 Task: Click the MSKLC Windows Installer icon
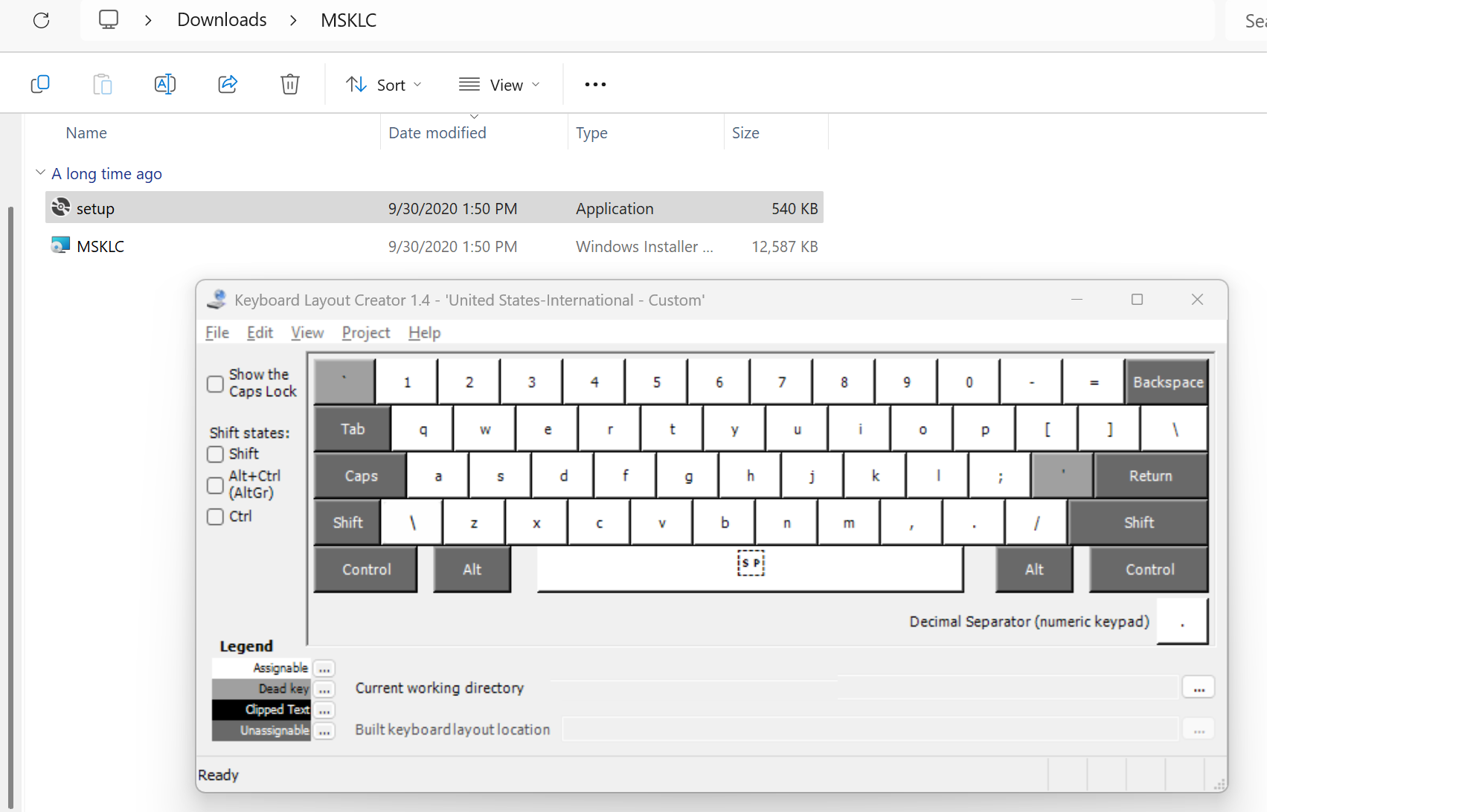tap(60, 245)
